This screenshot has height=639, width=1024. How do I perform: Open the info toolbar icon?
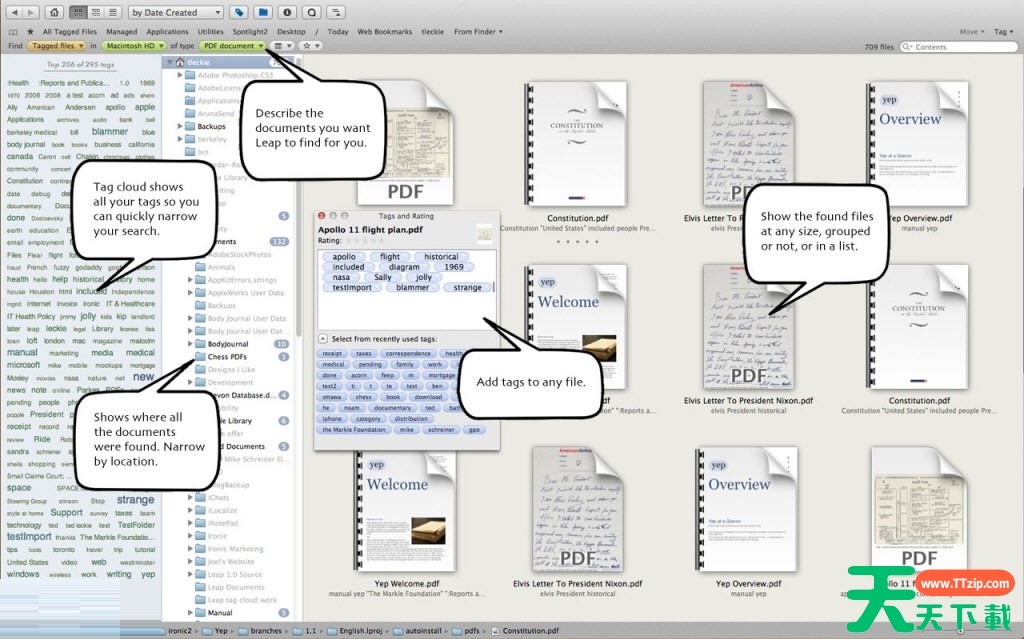tap(287, 12)
